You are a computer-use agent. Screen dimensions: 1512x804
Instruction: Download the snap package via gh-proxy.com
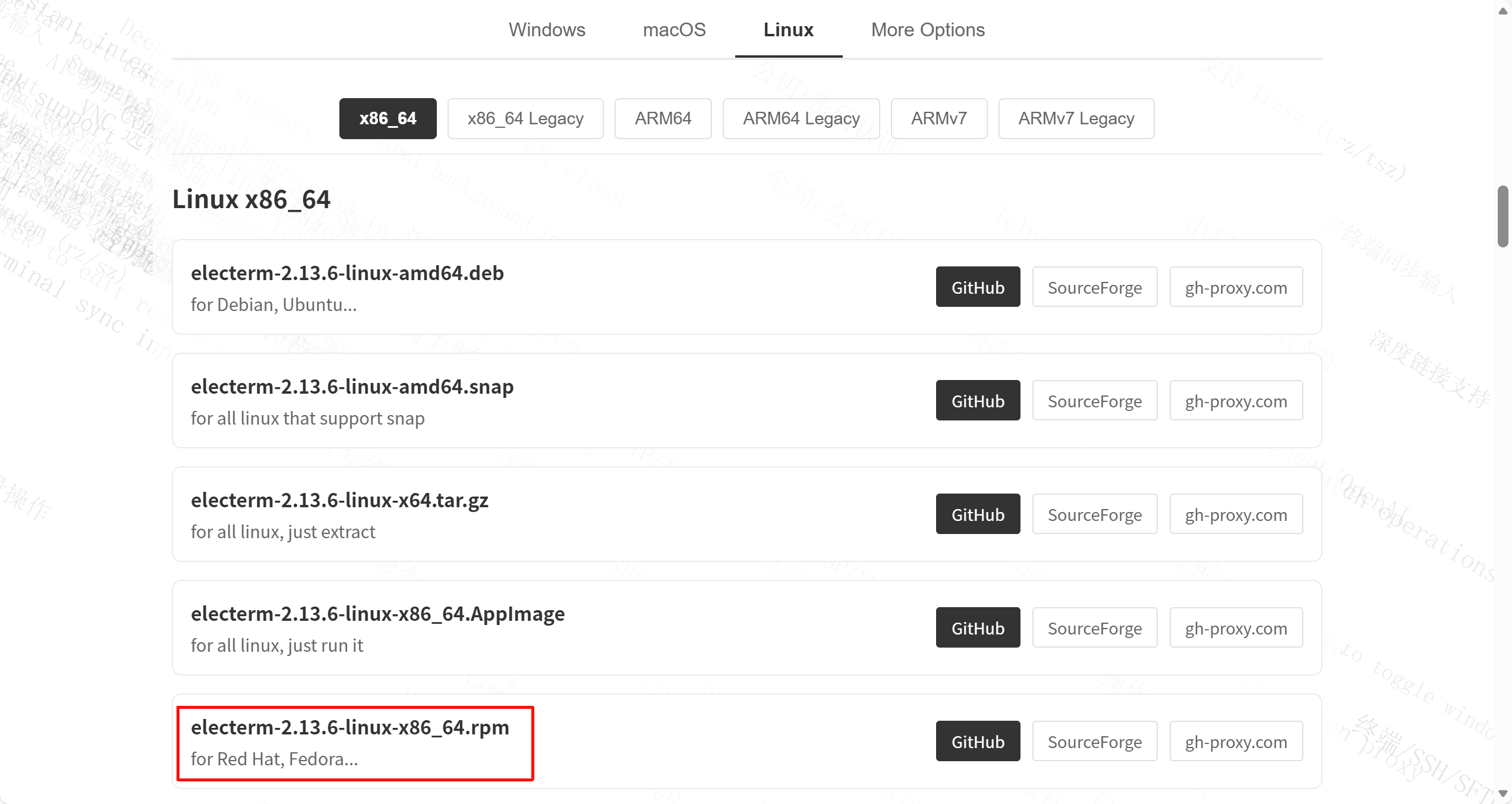pos(1236,401)
